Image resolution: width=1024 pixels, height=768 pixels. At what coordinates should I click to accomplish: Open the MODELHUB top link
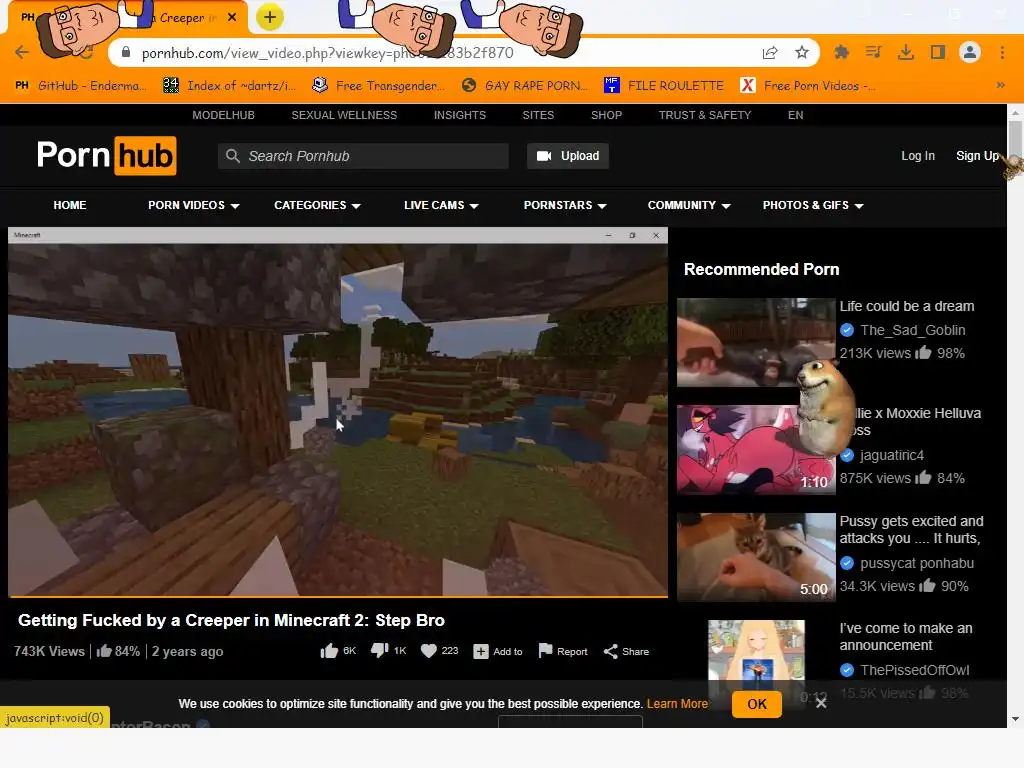point(223,115)
